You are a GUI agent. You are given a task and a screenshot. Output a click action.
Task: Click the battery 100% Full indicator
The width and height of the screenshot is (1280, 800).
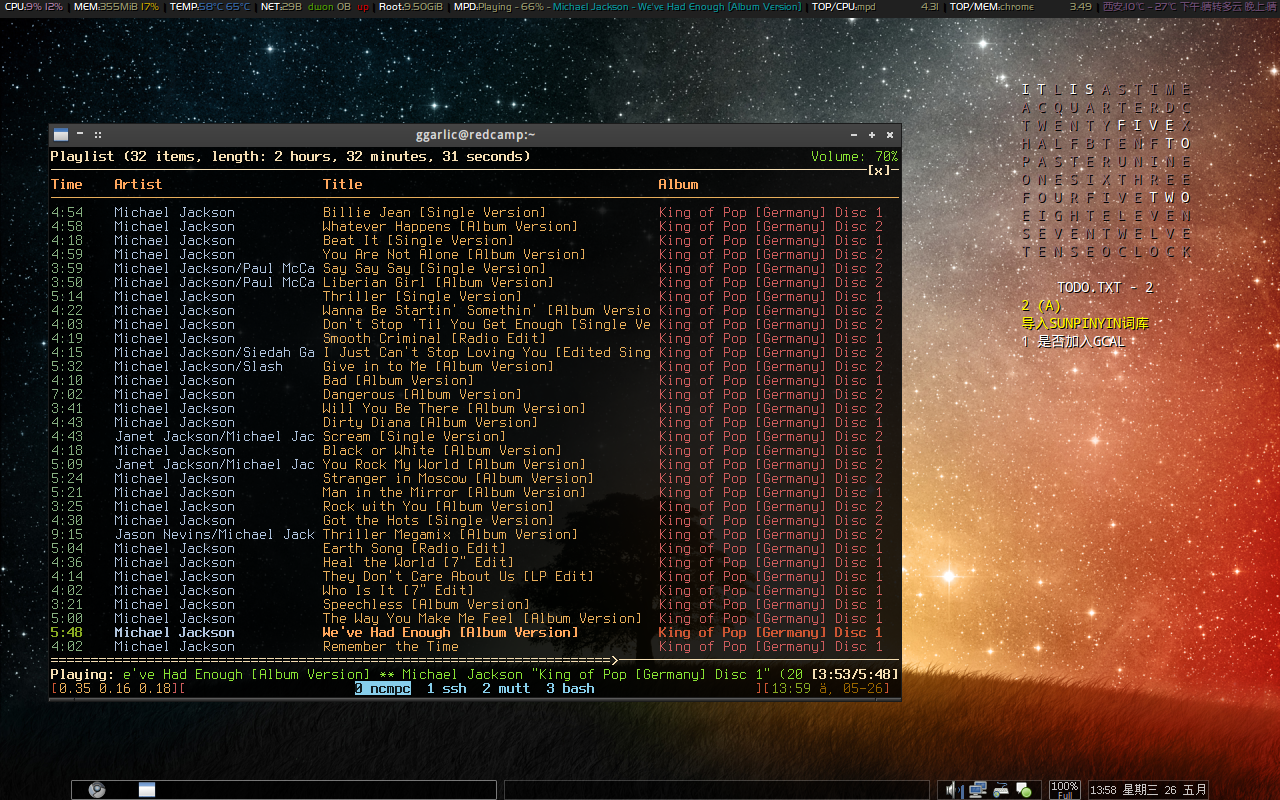[x=1064, y=790]
